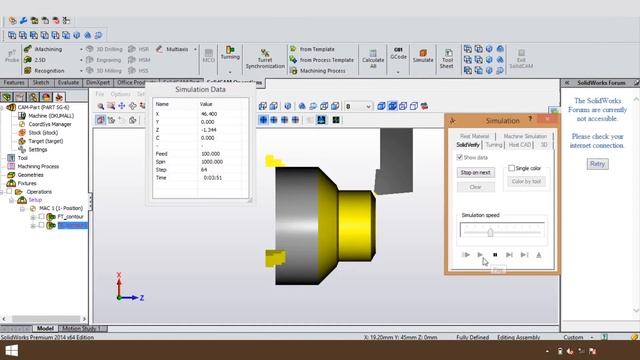Switch to the DimXpert tab
The height and width of the screenshot is (360, 640).
click(98, 83)
